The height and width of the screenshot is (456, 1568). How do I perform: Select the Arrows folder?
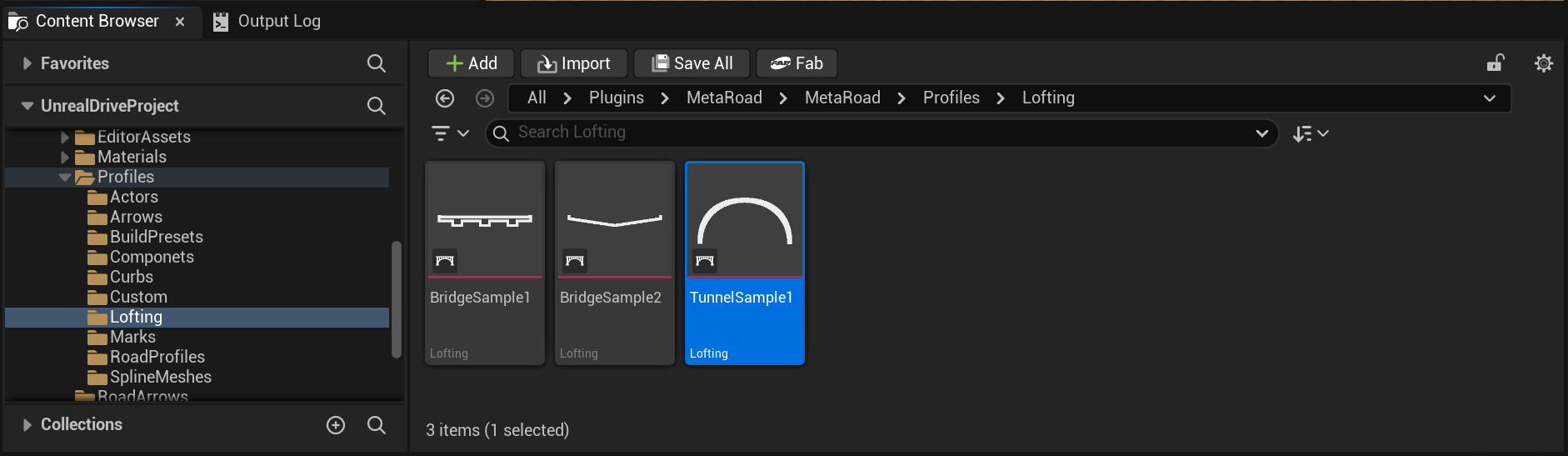click(x=136, y=217)
